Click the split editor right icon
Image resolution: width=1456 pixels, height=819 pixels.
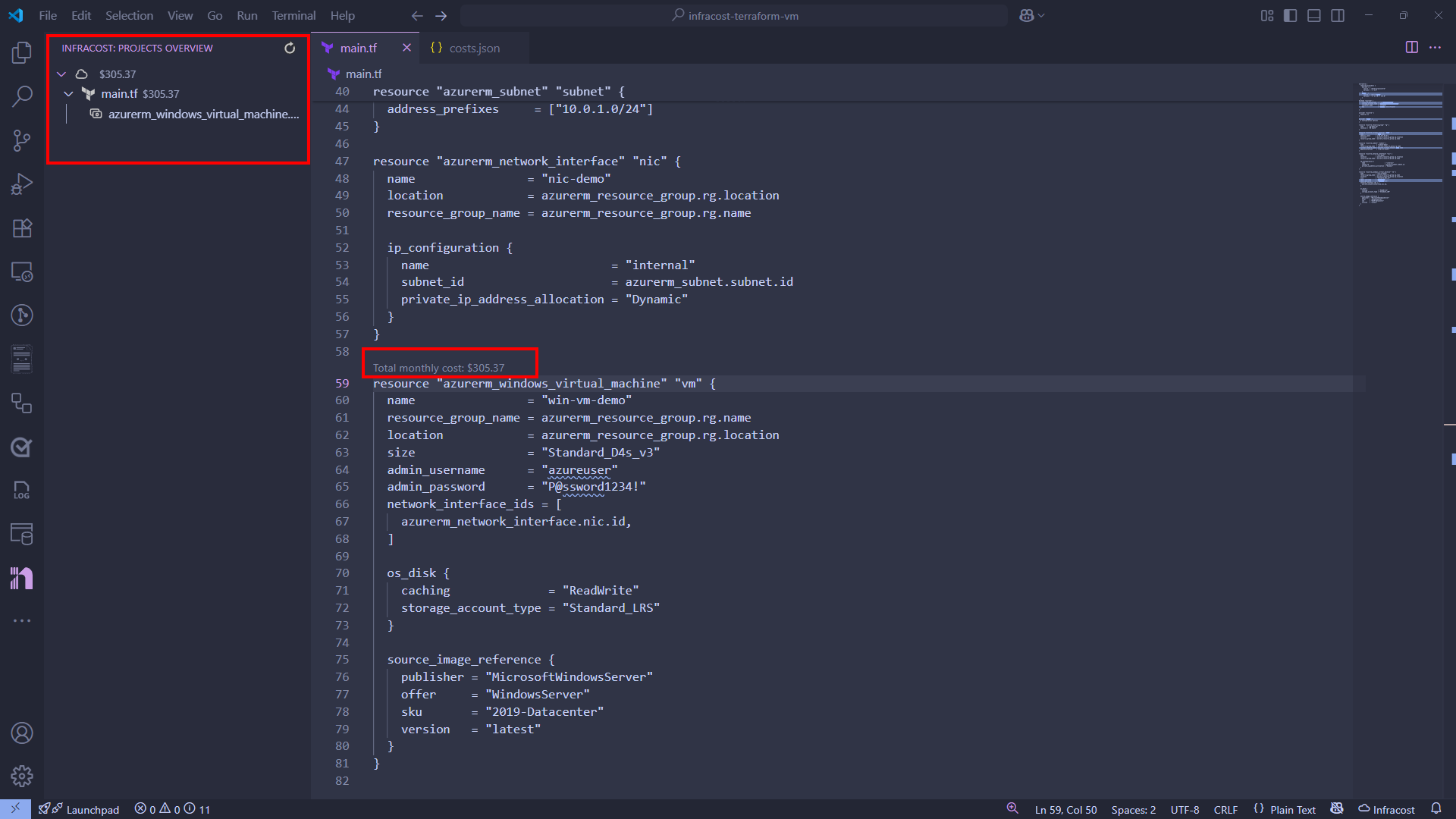click(1411, 48)
